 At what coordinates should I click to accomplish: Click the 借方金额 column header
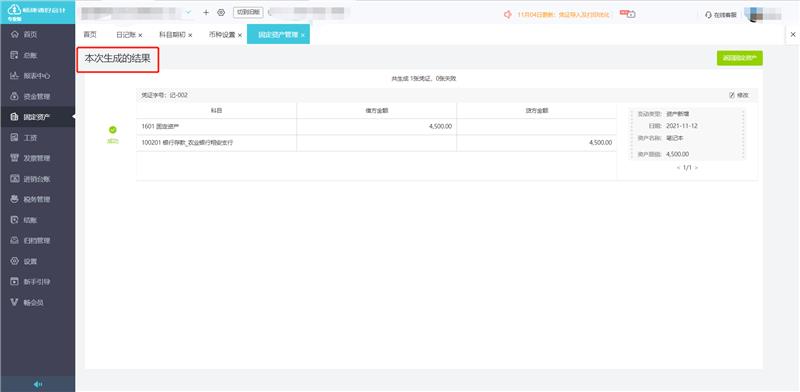pos(377,110)
